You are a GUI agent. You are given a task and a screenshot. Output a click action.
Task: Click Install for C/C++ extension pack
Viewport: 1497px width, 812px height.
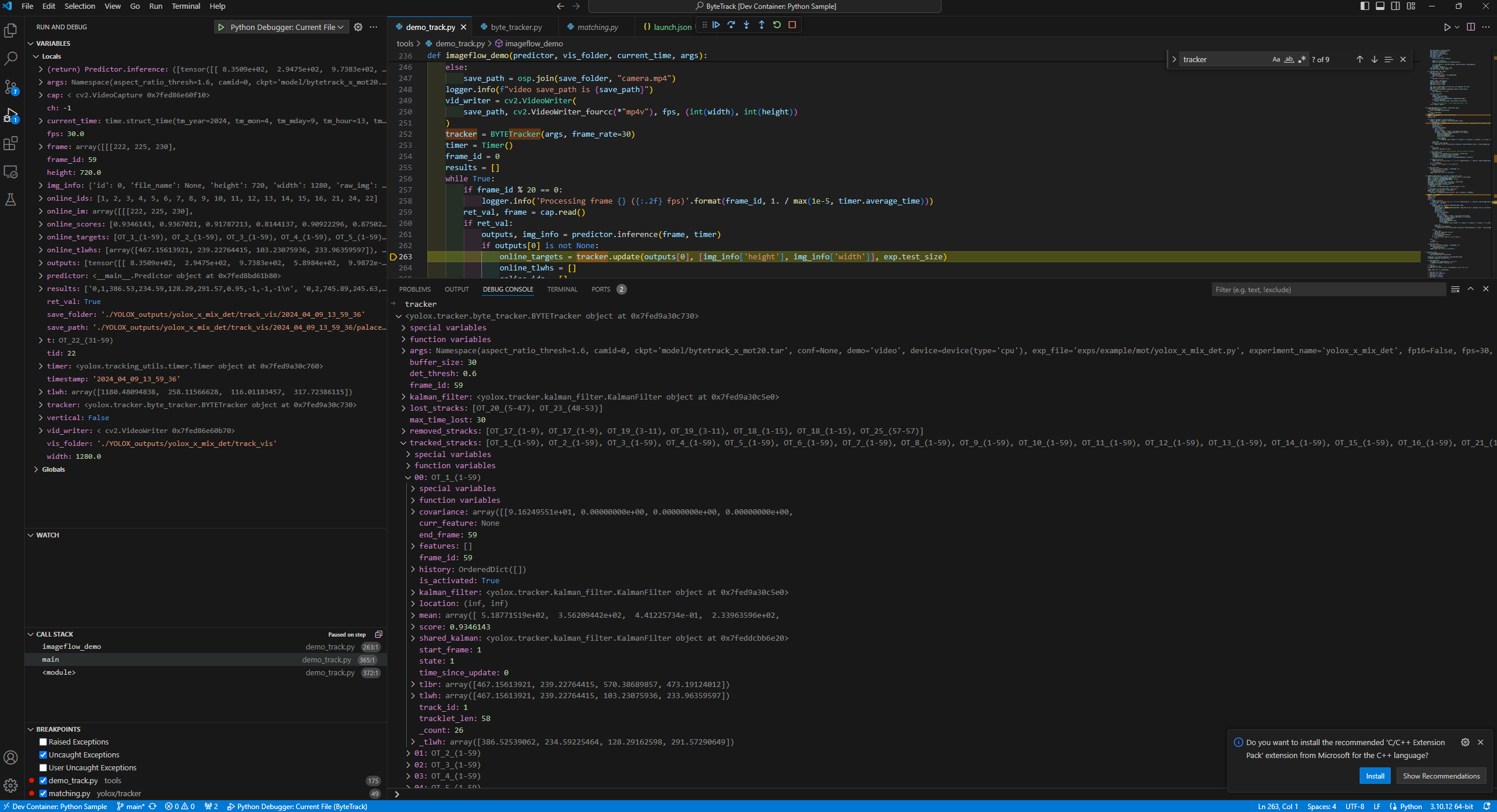[x=1374, y=776]
